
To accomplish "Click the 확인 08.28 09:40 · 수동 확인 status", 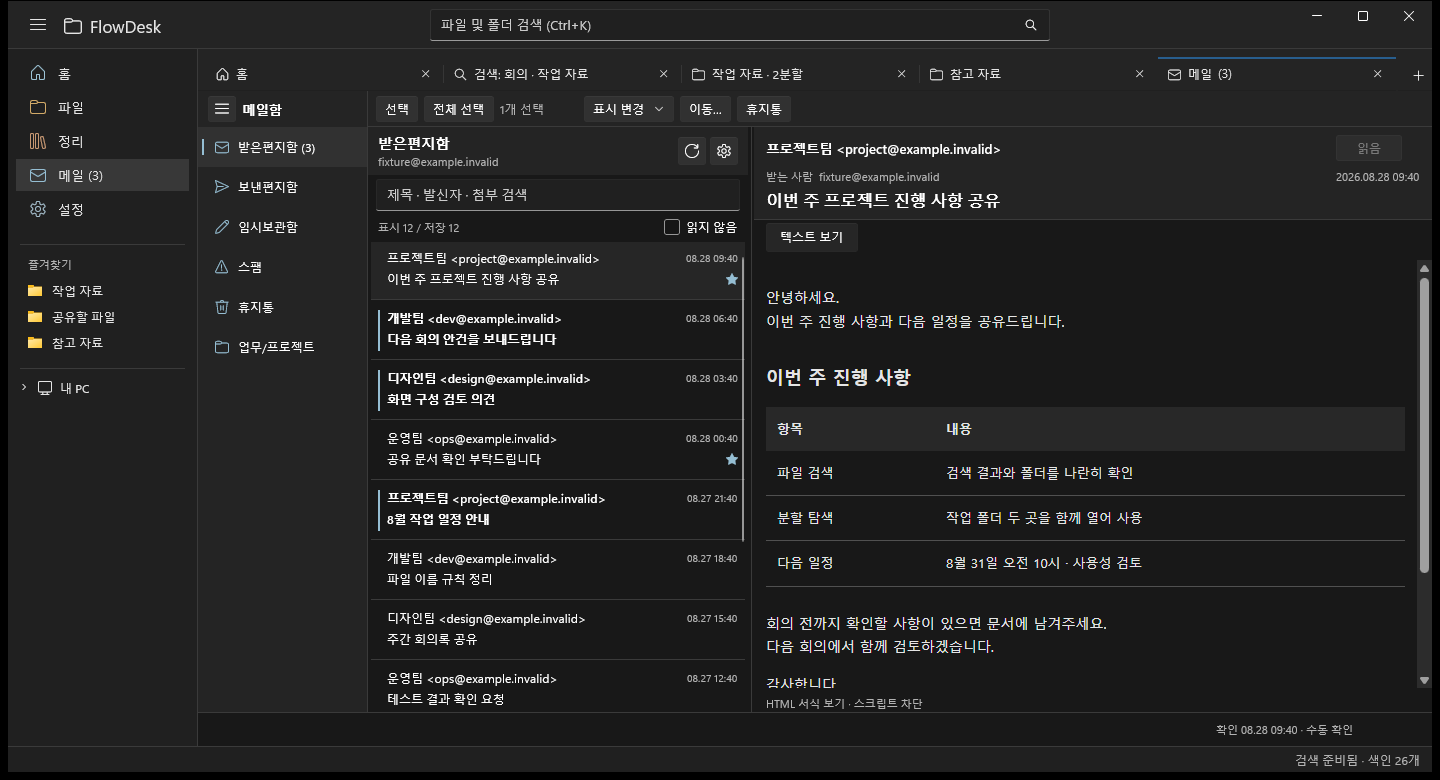I will [1284, 730].
